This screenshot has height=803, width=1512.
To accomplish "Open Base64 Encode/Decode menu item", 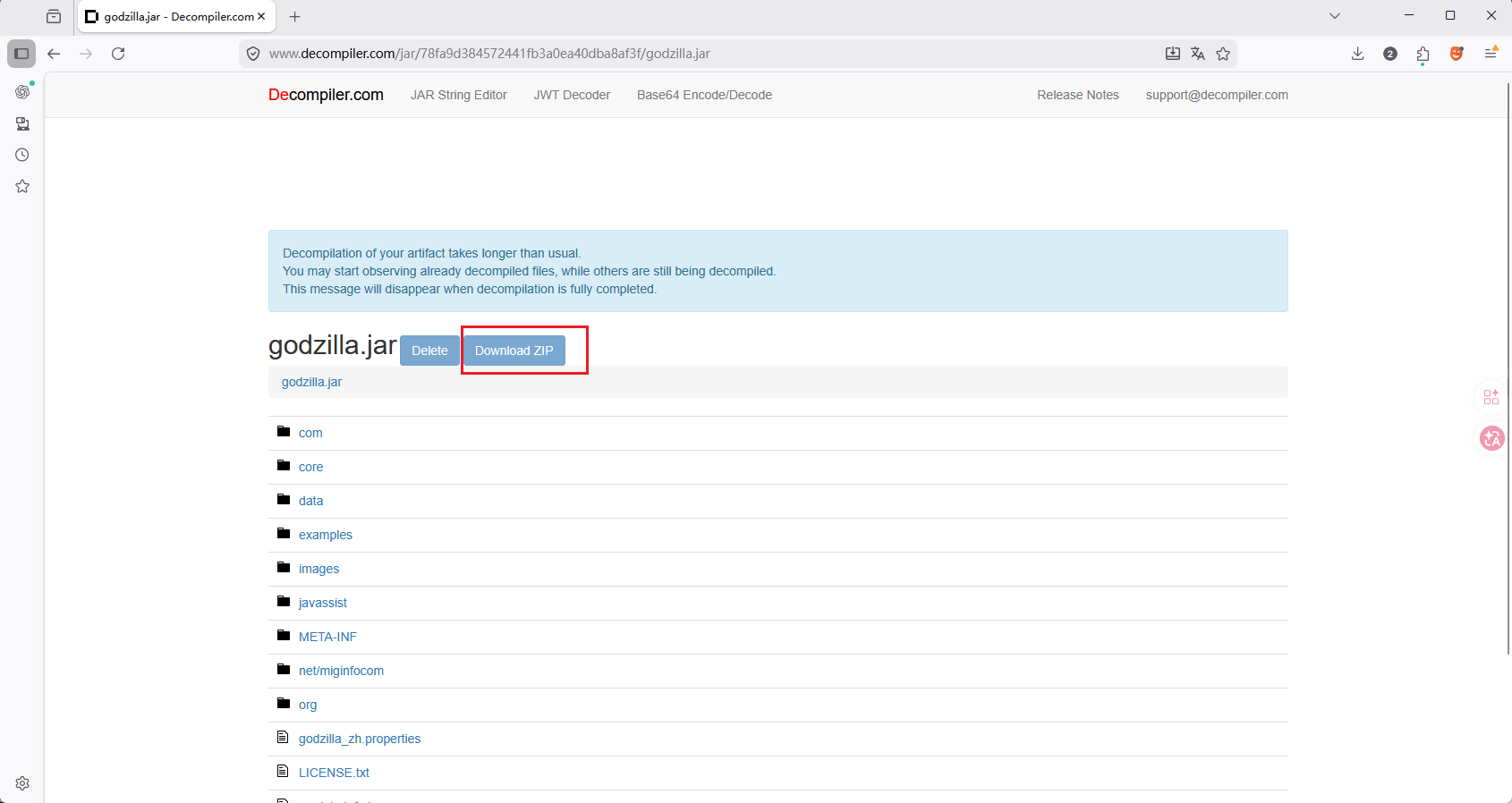I will click(x=704, y=95).
